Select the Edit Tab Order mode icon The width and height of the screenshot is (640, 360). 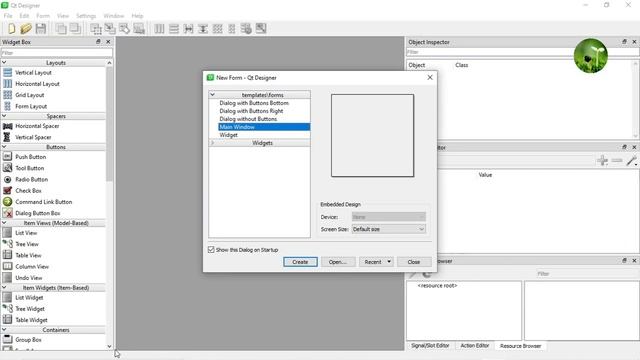[139, 29]
